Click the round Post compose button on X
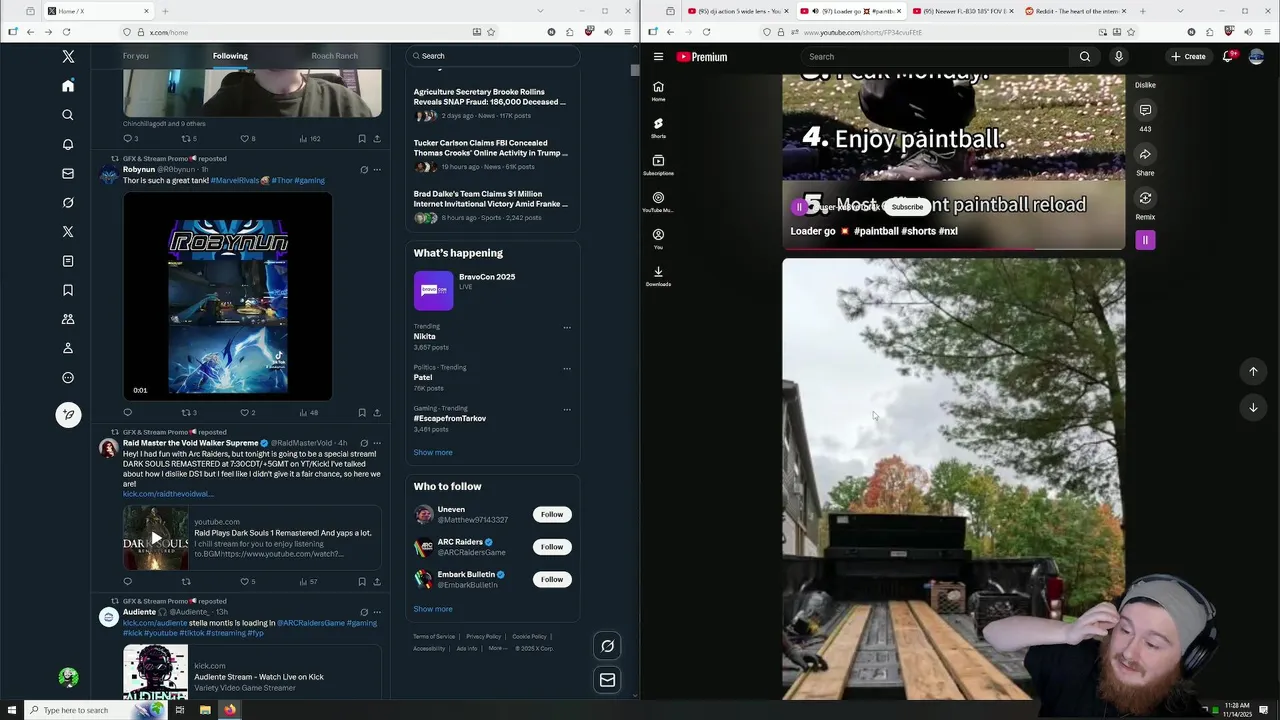This screenshot has width=1280, height=720. coord(68,414)
